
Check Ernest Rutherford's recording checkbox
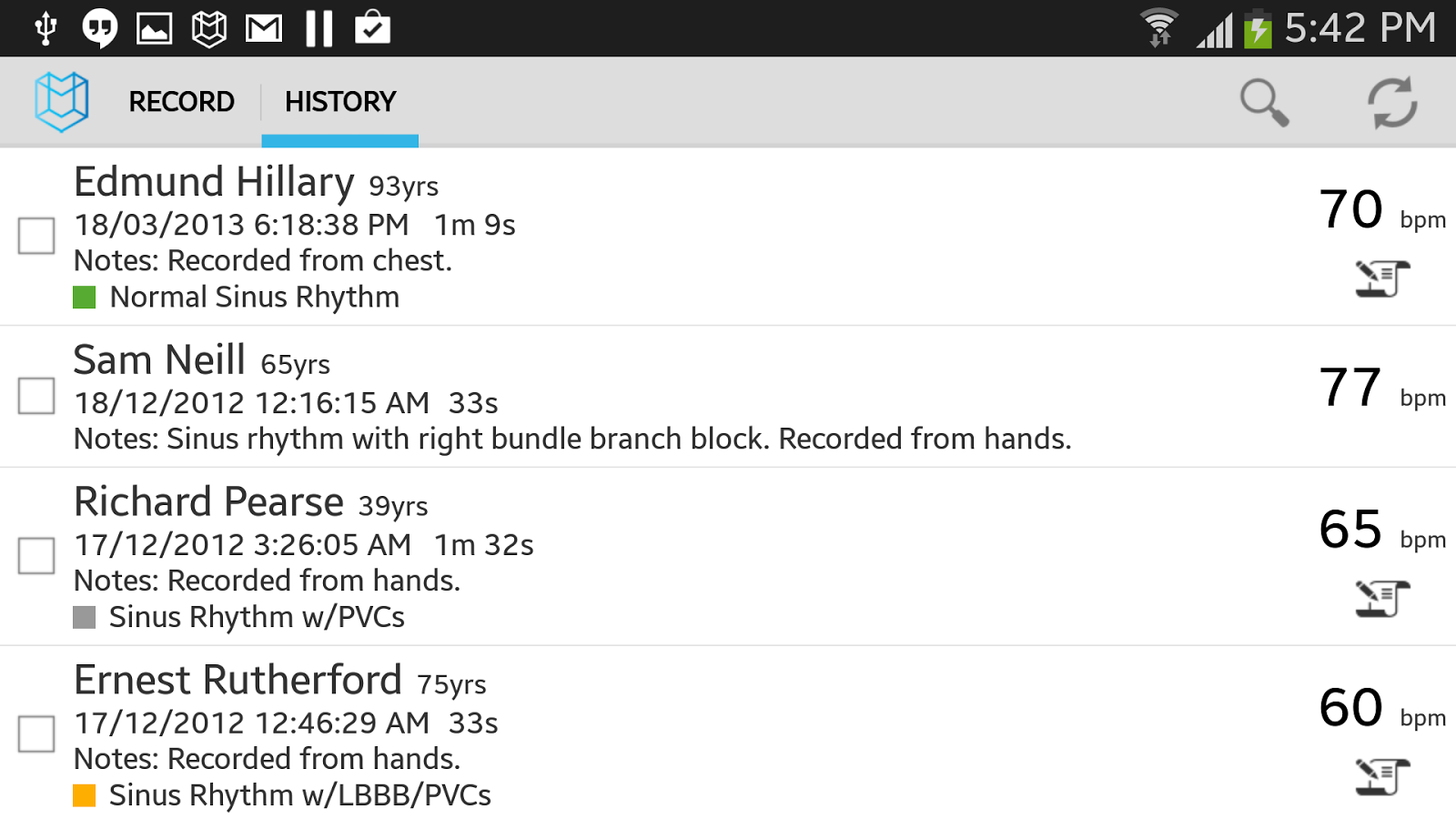36,734
